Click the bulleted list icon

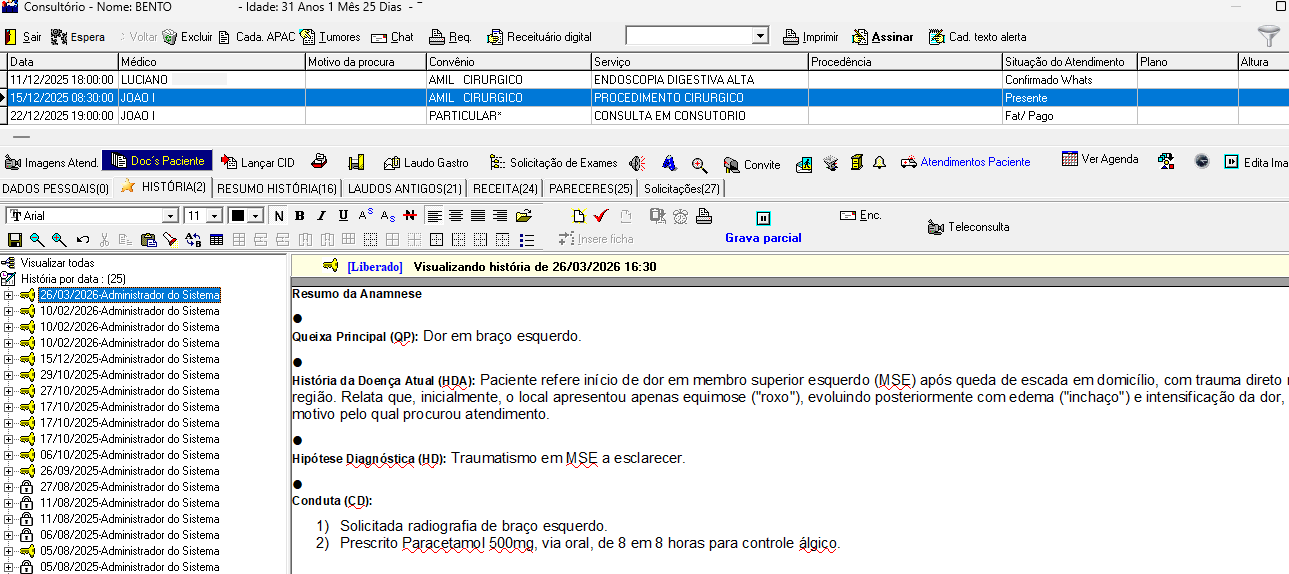point(527,240)
